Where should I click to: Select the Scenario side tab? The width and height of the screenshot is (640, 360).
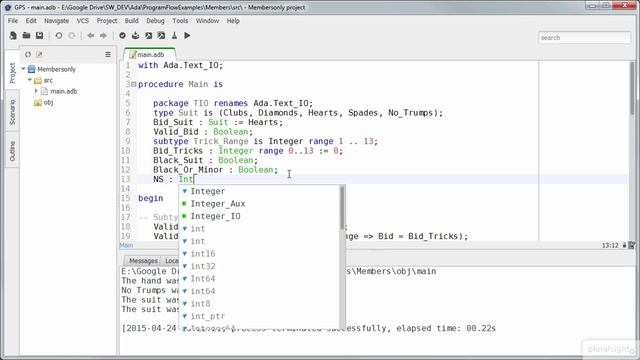coord(12,112)
